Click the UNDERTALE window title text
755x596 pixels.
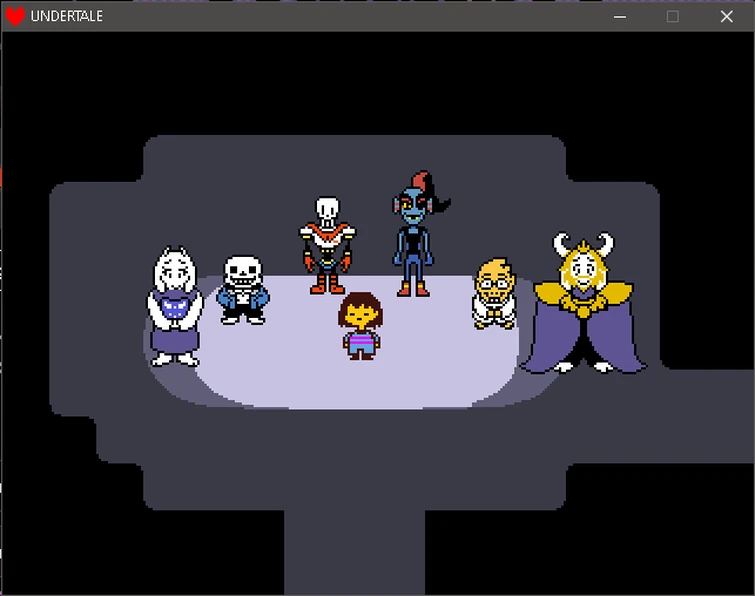66,16
